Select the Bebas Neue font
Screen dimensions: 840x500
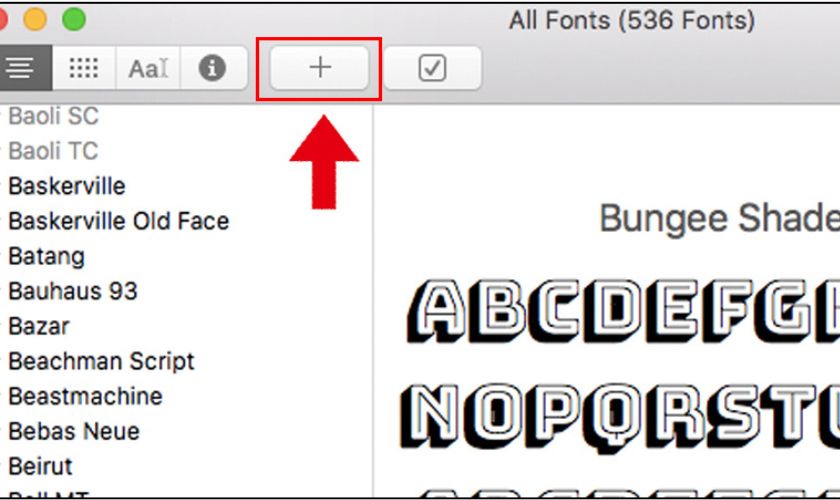coord(74,431)
